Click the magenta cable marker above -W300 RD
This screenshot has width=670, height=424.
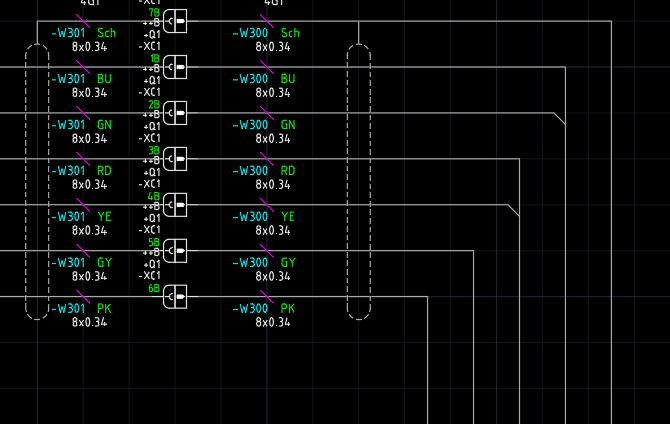[267, 159]
